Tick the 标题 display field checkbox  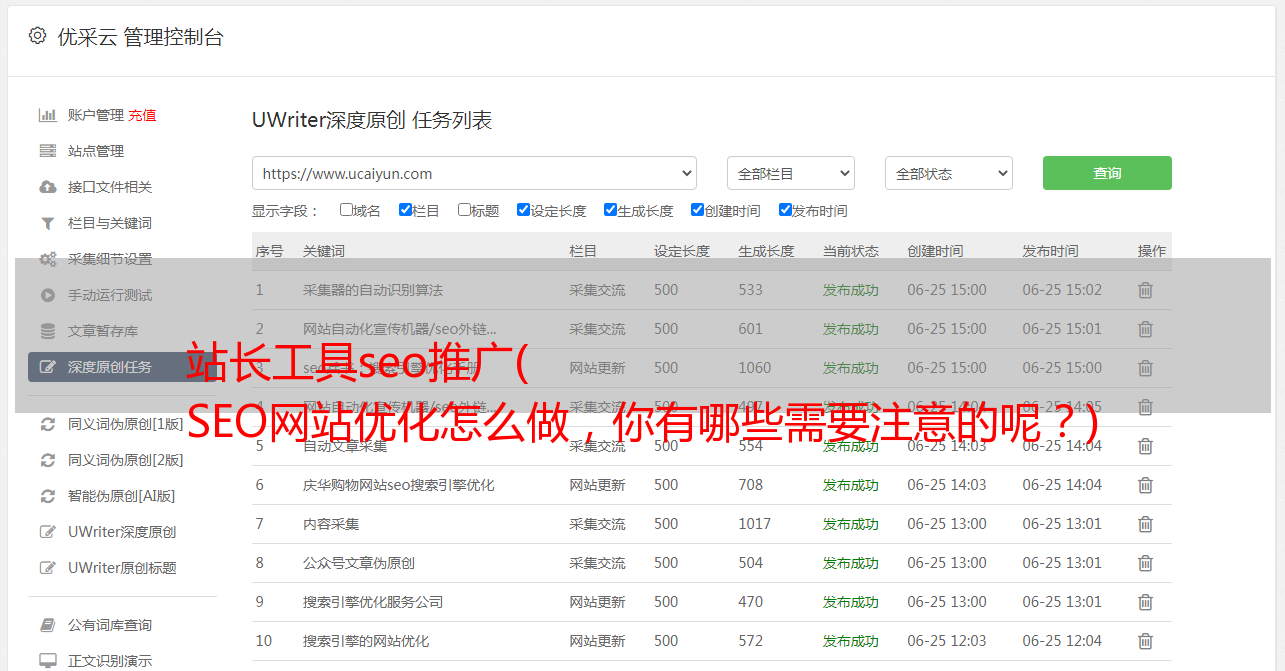tap(464, 210)
